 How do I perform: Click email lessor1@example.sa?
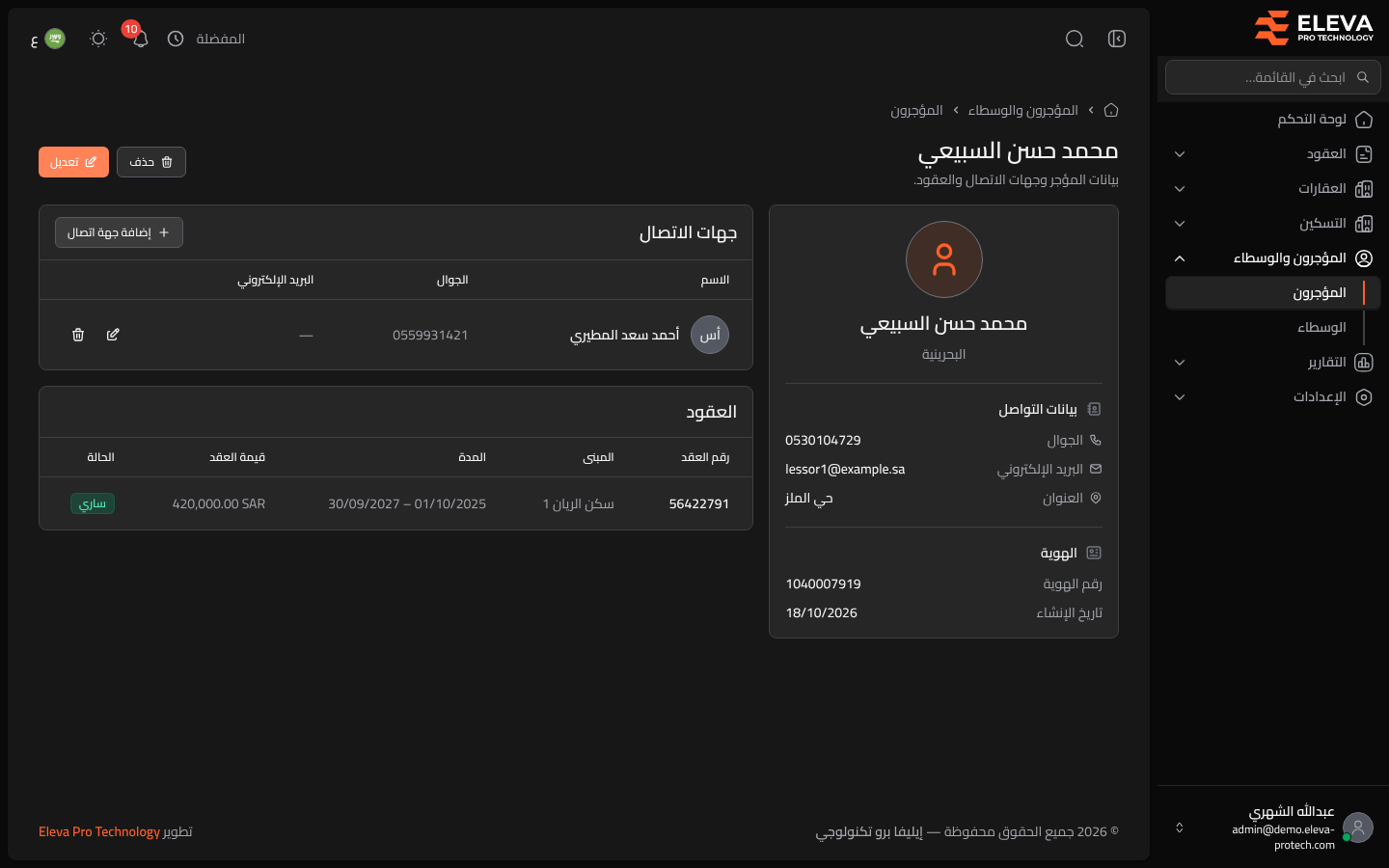845,470
